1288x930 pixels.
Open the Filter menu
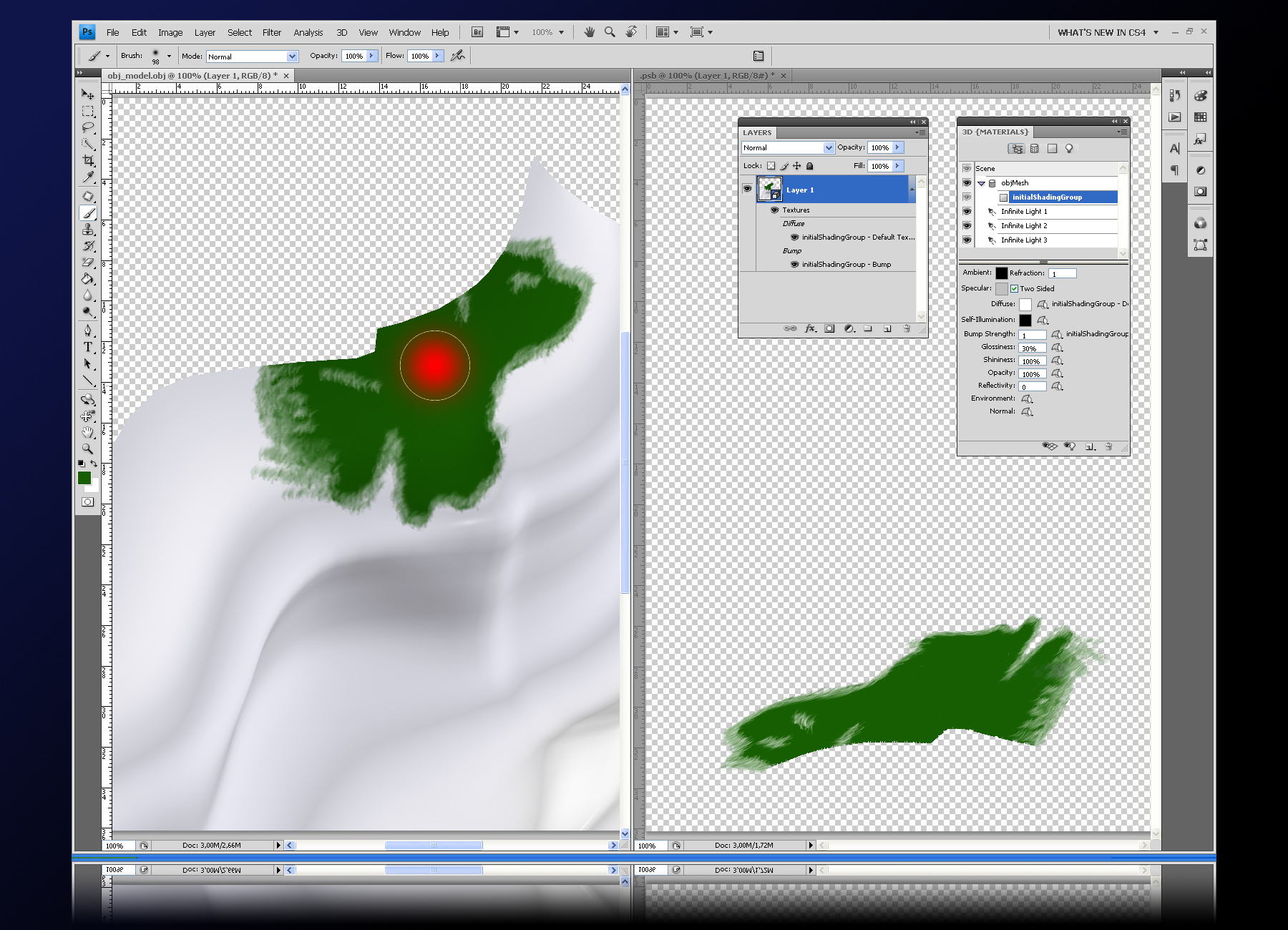coord(271,32)
